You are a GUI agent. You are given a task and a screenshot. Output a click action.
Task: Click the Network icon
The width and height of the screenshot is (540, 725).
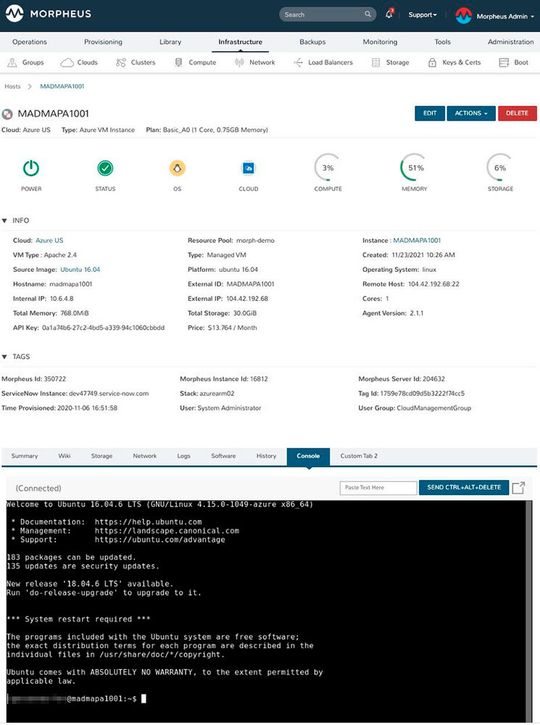coord(239,62)
